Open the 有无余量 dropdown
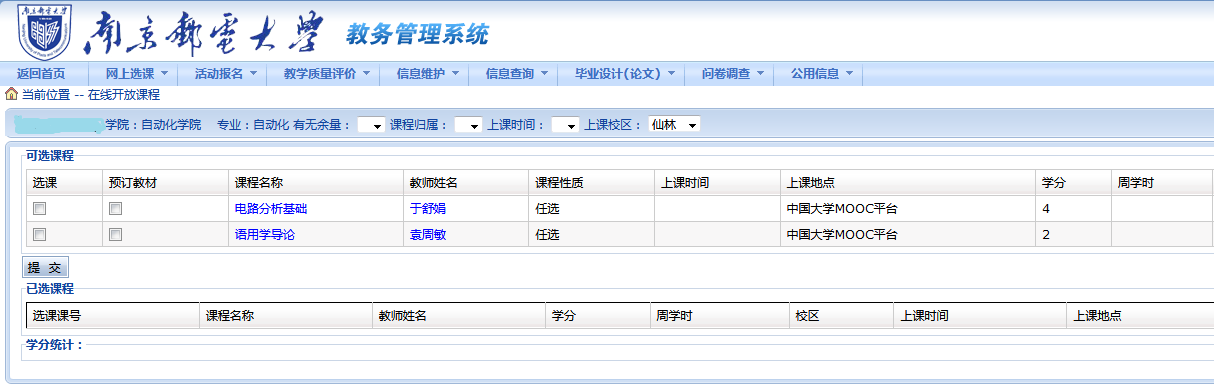Viewport: 1214px width, 384px height. coord(371,125)
